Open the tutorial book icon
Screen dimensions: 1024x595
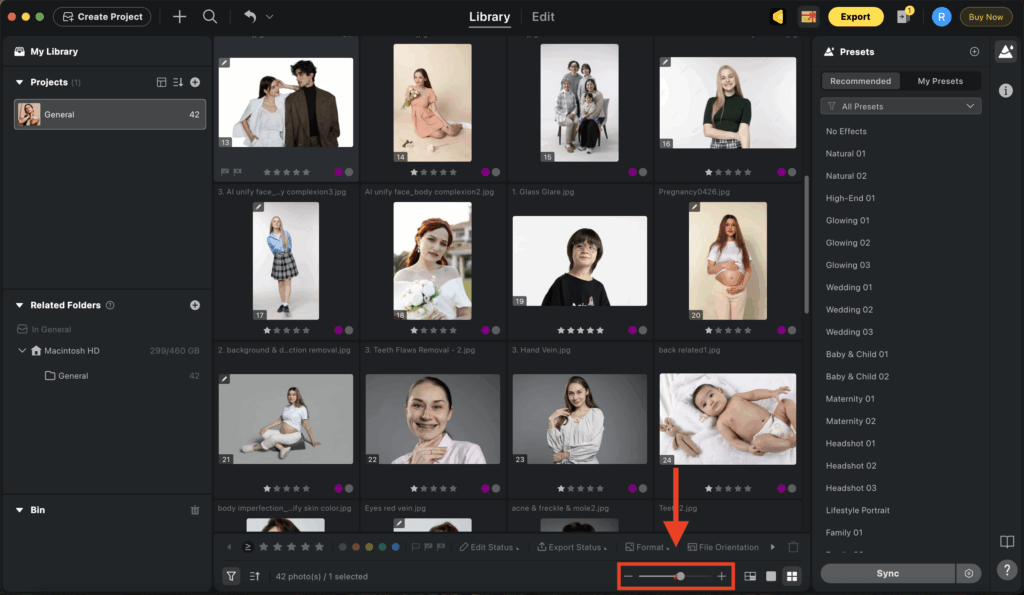click(1006, 541)
